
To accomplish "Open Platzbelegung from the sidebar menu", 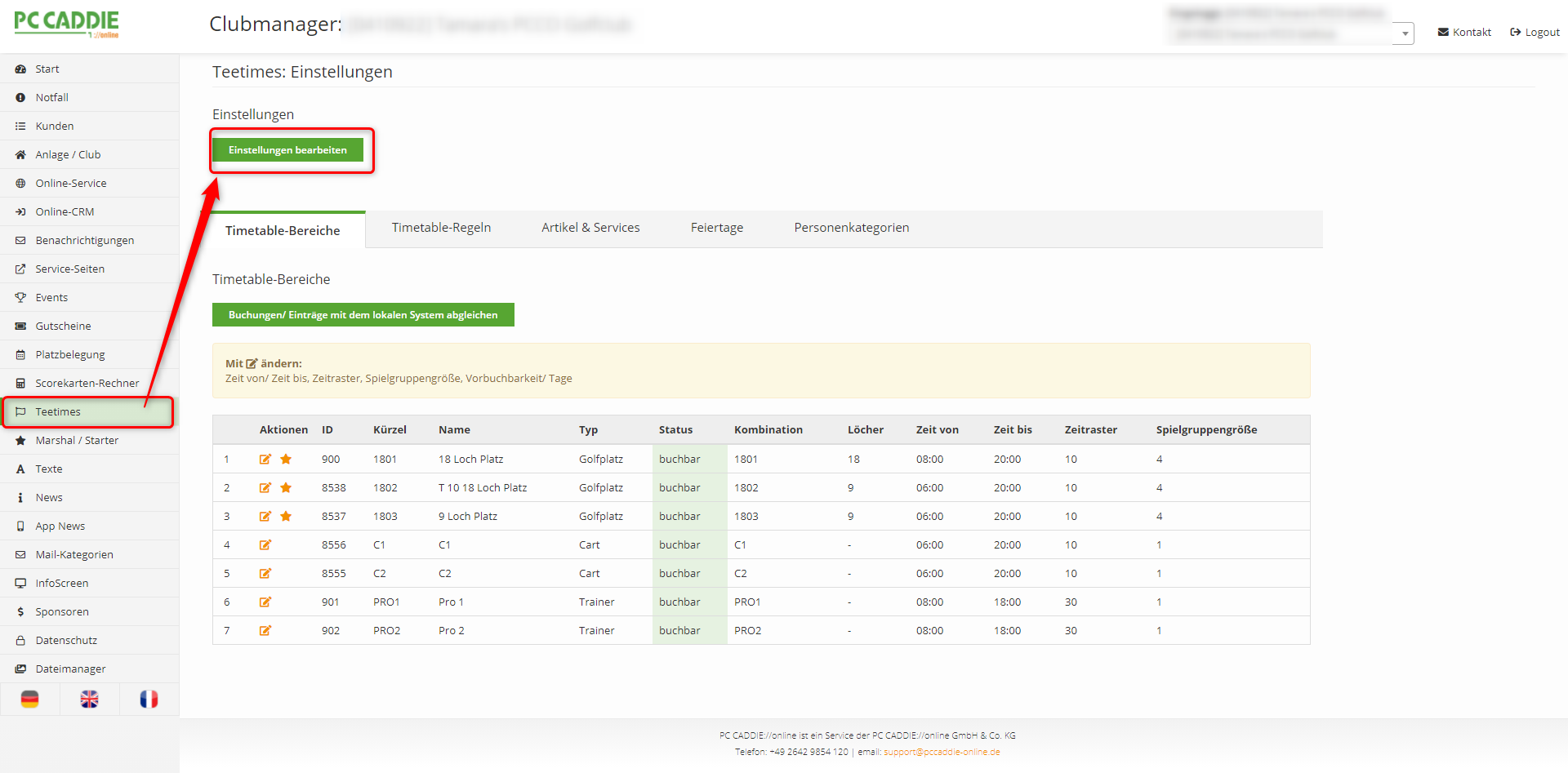I will (70, 355).
